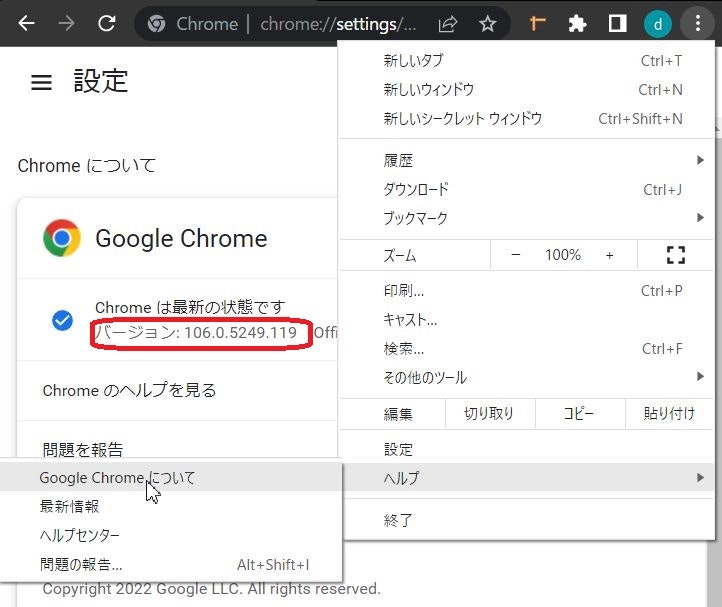Choose キャスト... from the menu
Viewport: 722px width, 607px height.
[527, 320]
